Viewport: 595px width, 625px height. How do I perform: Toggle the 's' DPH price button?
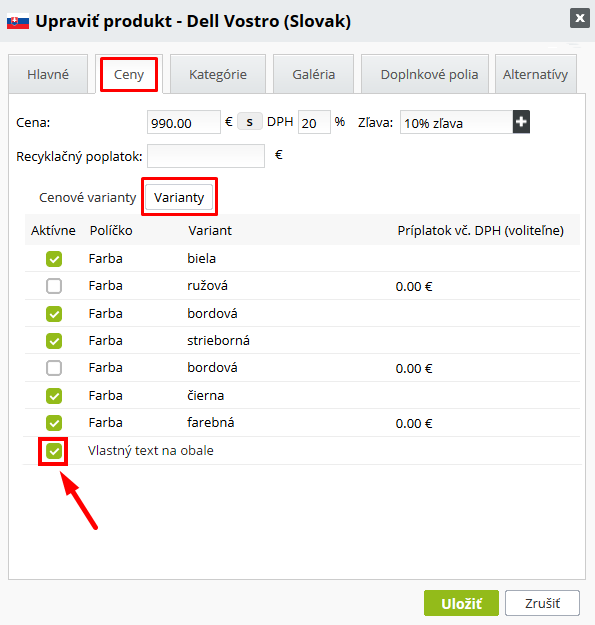(x=249, y=122)
